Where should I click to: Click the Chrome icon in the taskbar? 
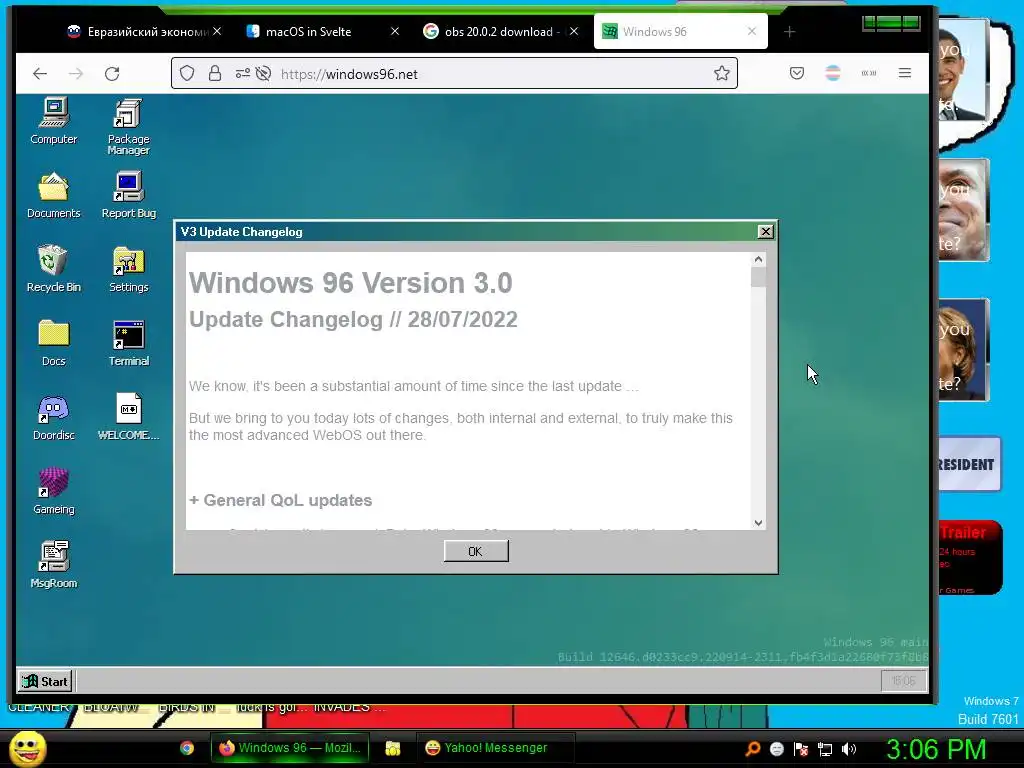[x=187, y=748]
